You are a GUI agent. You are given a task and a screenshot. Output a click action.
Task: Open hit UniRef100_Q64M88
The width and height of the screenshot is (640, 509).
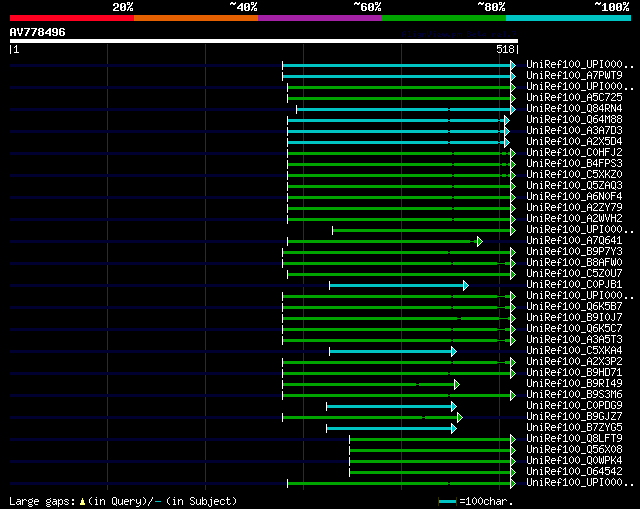[x=574, y=120]
